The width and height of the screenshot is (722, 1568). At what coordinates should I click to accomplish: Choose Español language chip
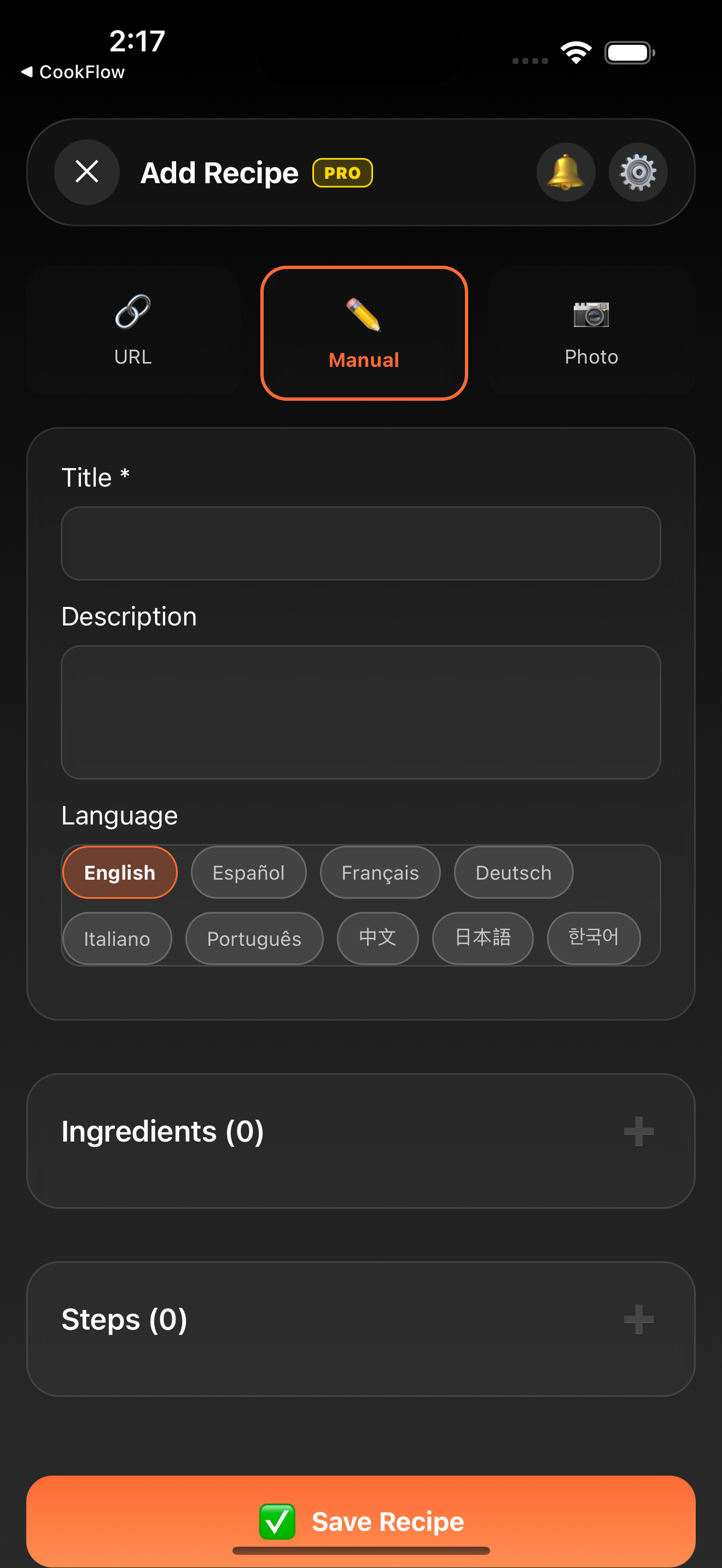tap(248, 872)
